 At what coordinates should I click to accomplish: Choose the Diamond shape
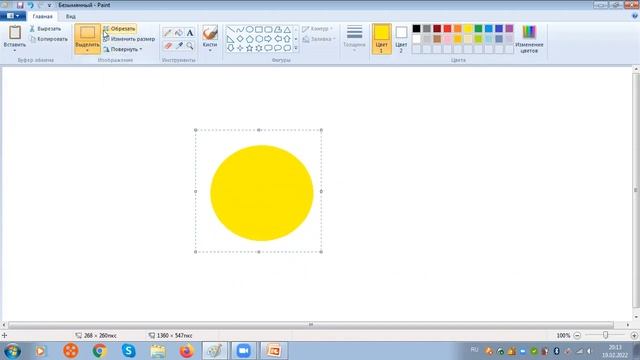[240, 39]
